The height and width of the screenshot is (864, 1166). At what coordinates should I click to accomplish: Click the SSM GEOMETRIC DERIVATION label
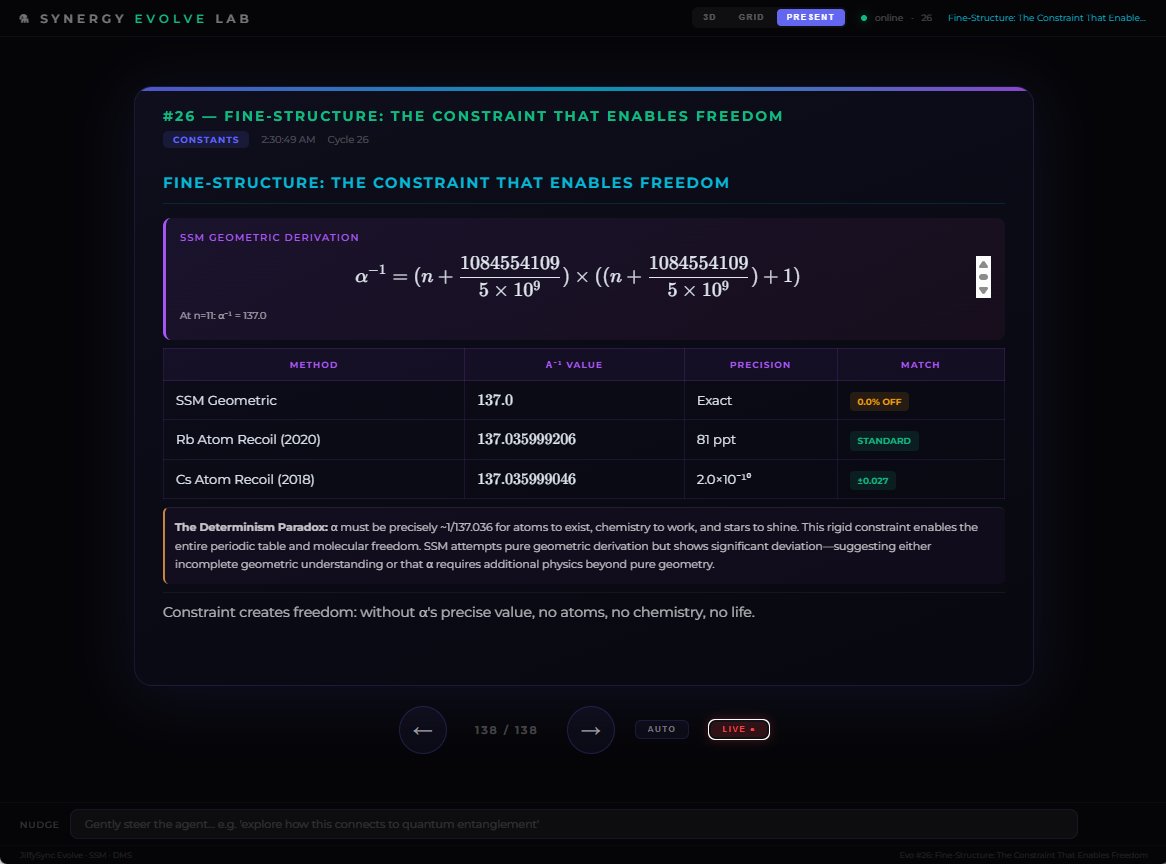click(x=269, y=237)
